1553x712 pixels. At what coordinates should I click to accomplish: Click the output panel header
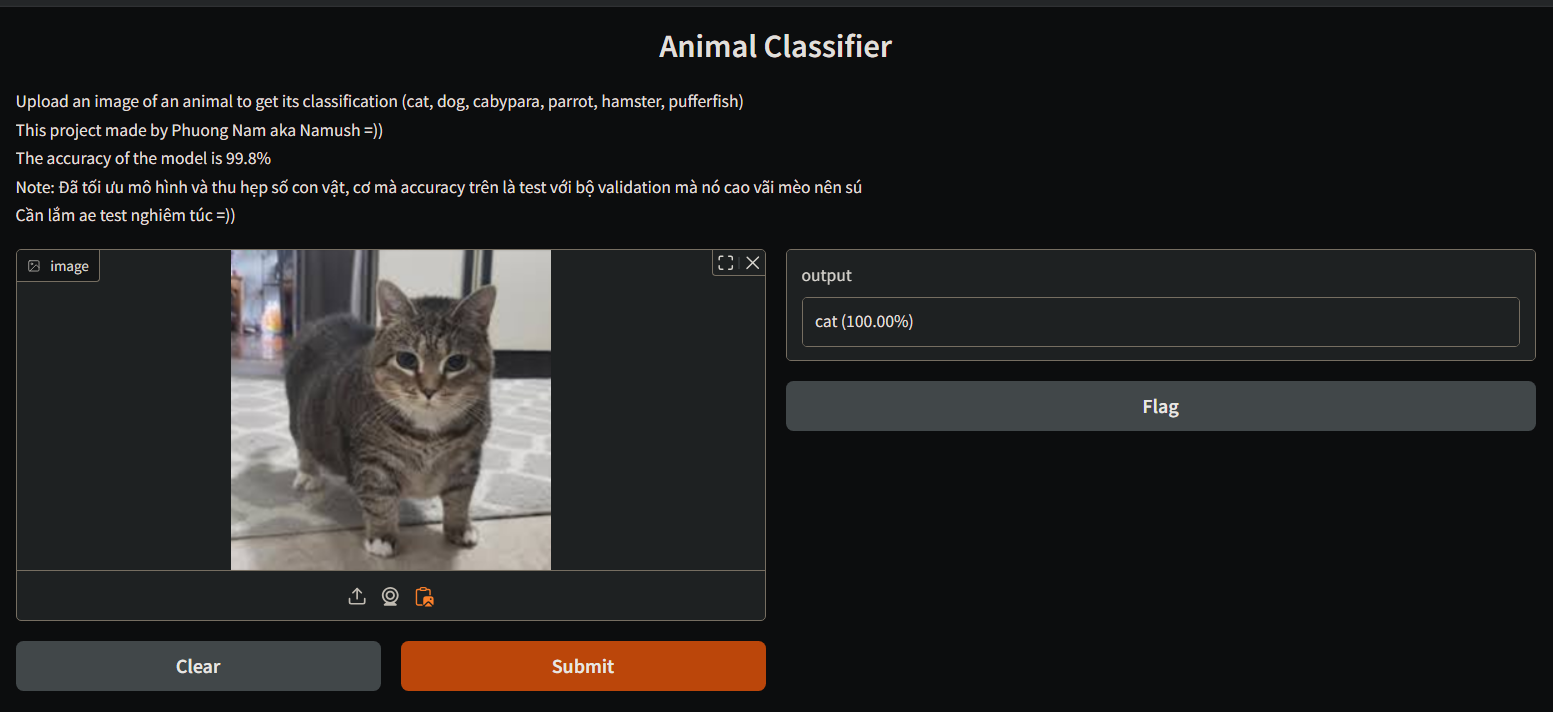(826, 275)
